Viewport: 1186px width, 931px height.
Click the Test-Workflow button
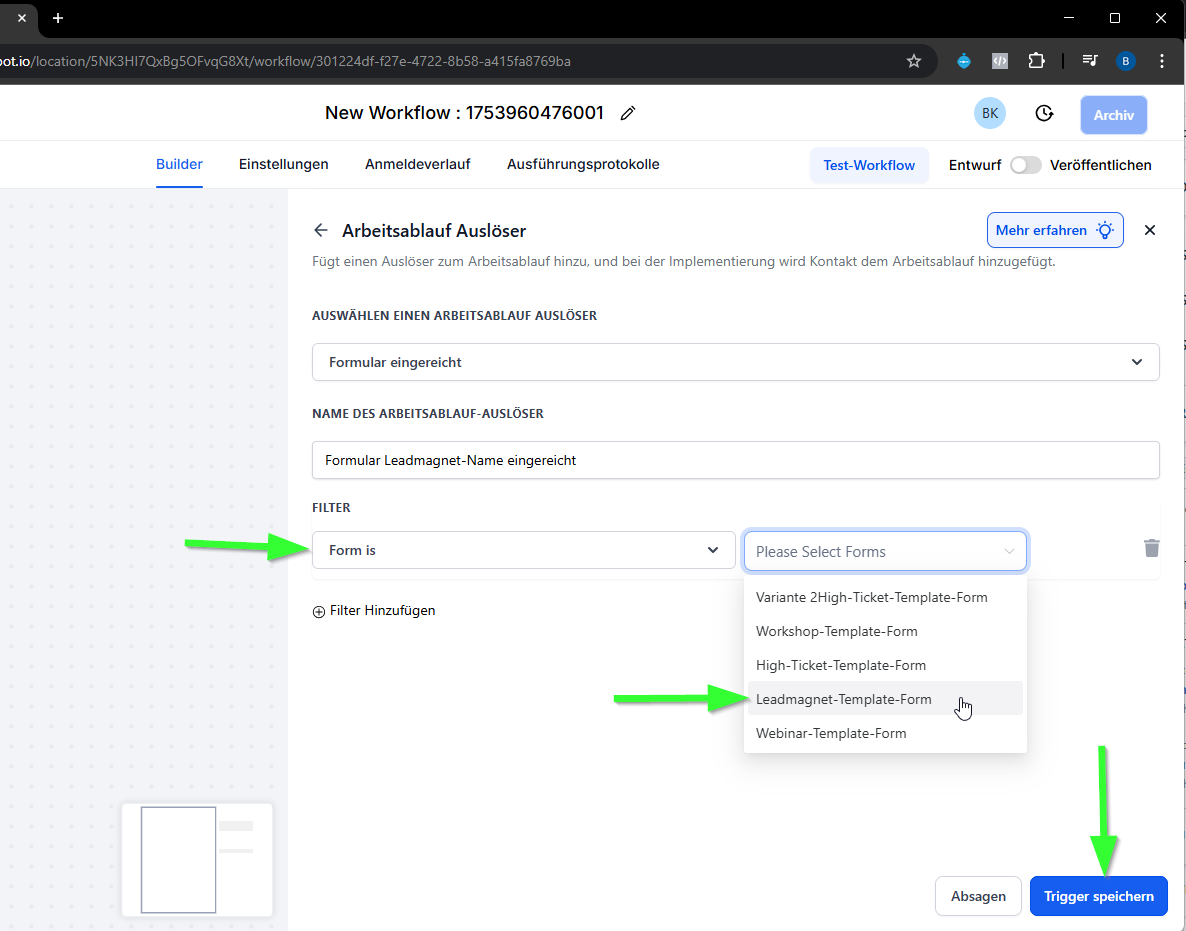869,165
